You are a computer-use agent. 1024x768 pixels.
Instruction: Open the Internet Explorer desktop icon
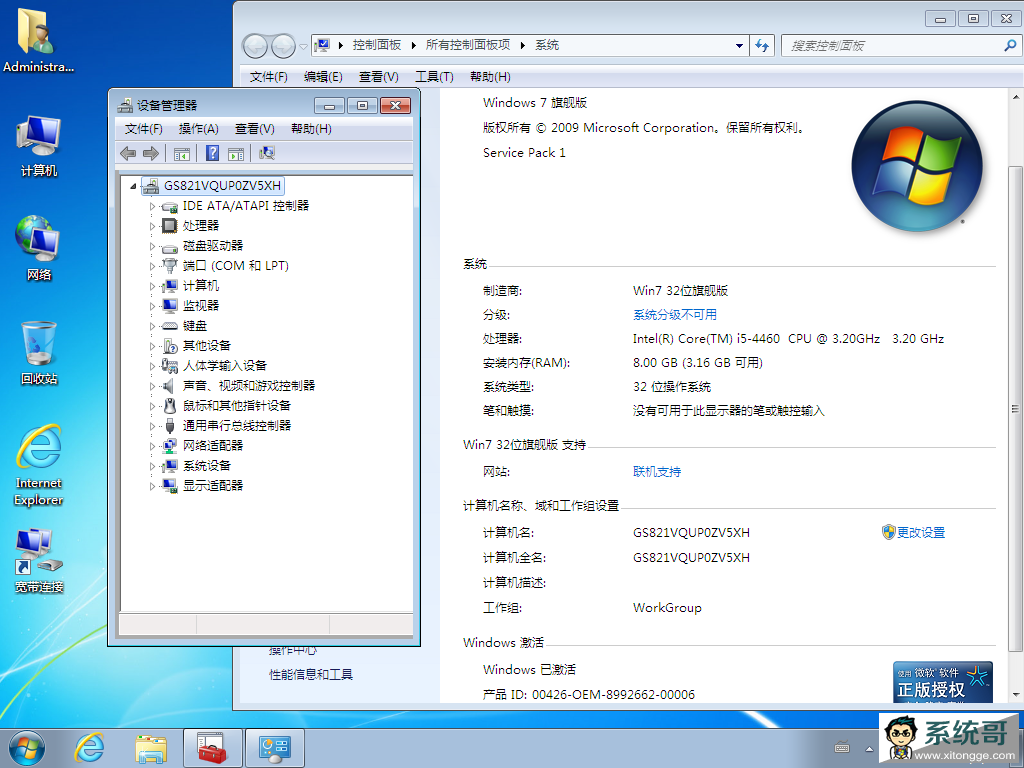pyautogui.click(x=39, y=465)
